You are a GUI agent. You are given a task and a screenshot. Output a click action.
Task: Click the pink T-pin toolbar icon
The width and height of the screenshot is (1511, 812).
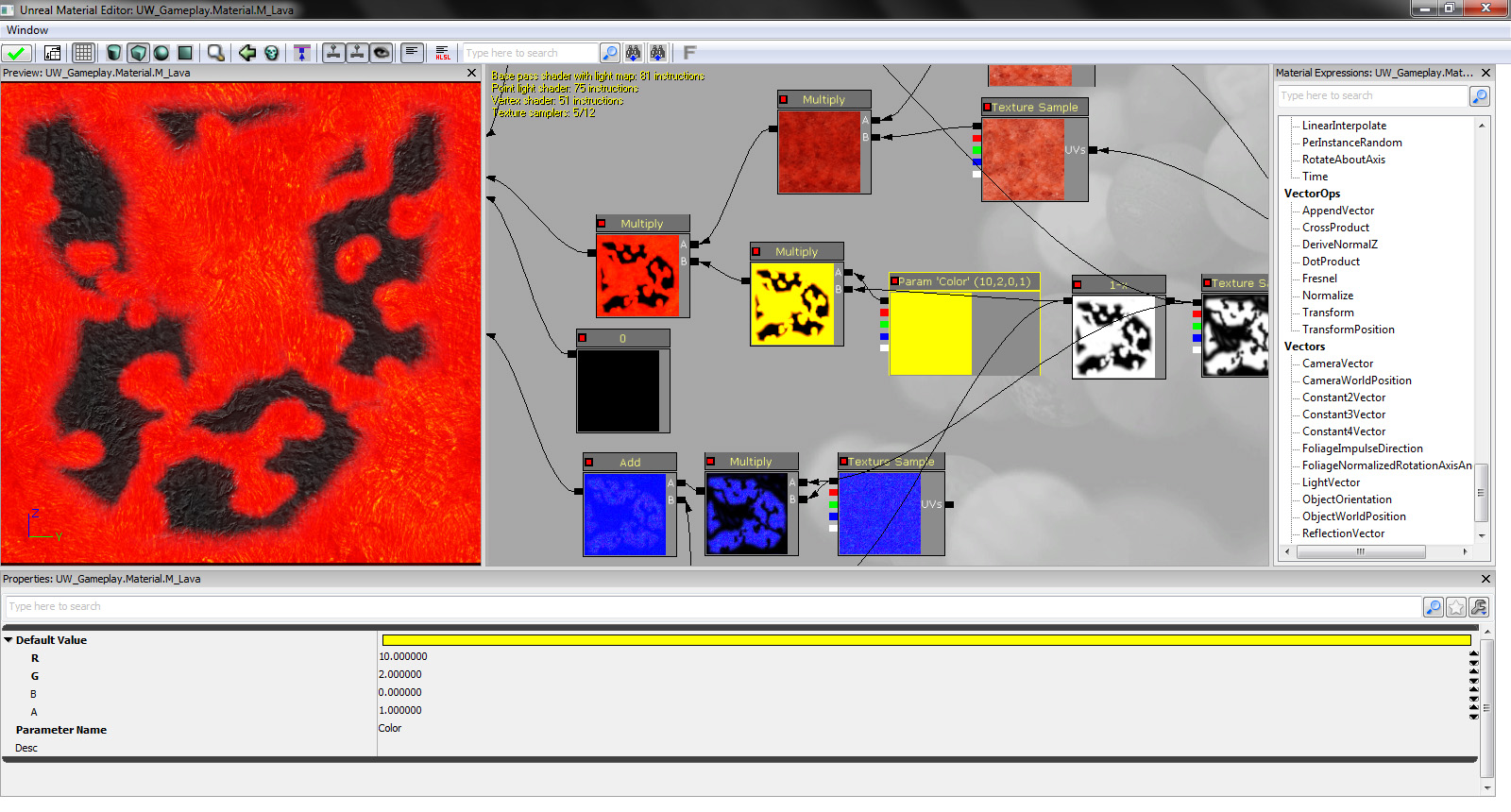[302, 53]
